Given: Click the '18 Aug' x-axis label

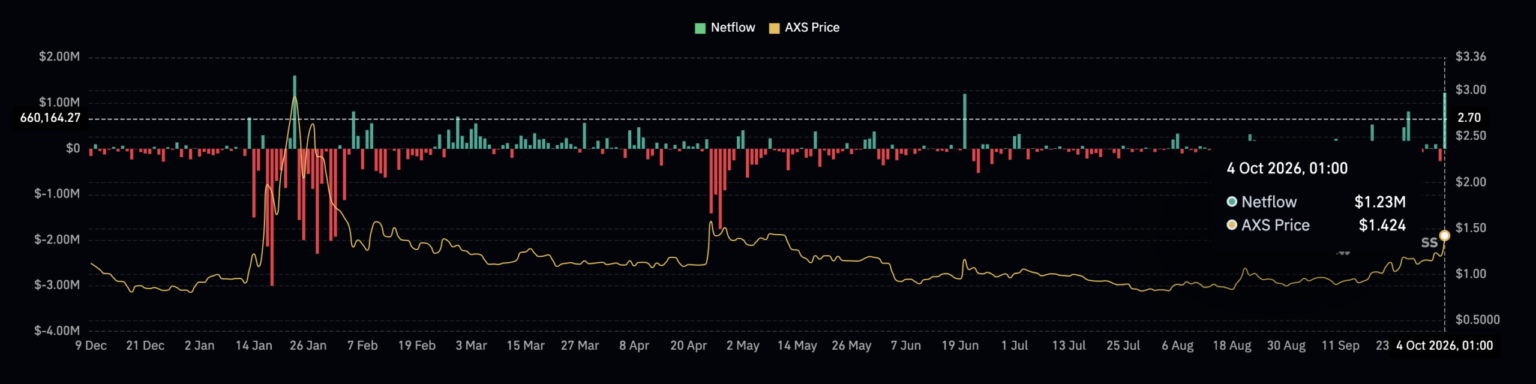Looking at the screenshot, I should coord(1231,346).
